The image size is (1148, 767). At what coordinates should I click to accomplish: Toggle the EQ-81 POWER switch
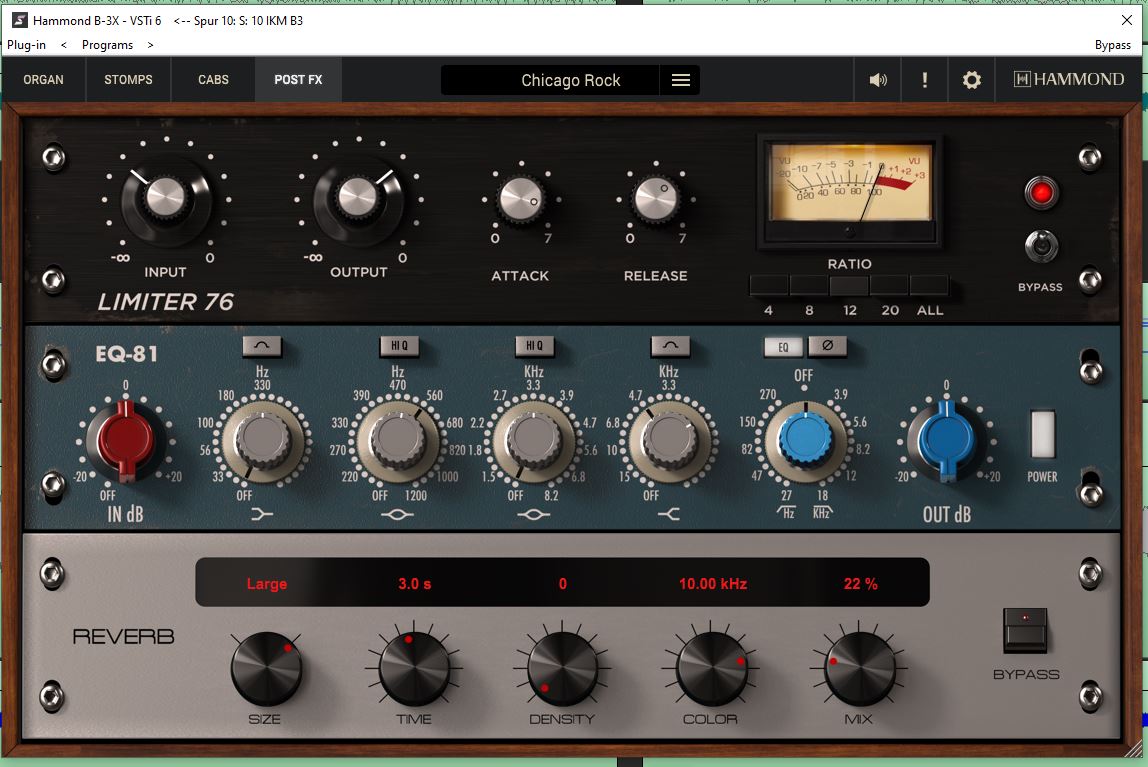pyautogui.click(x=1043, y=434)
